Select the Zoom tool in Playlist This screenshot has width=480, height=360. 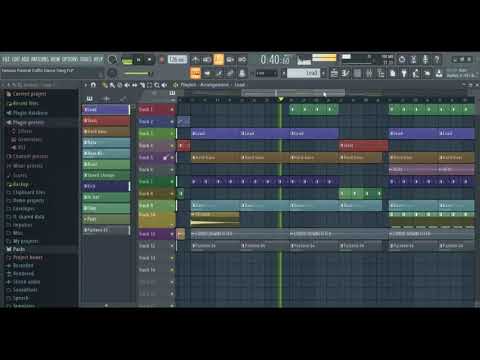(x=157, y=85)
